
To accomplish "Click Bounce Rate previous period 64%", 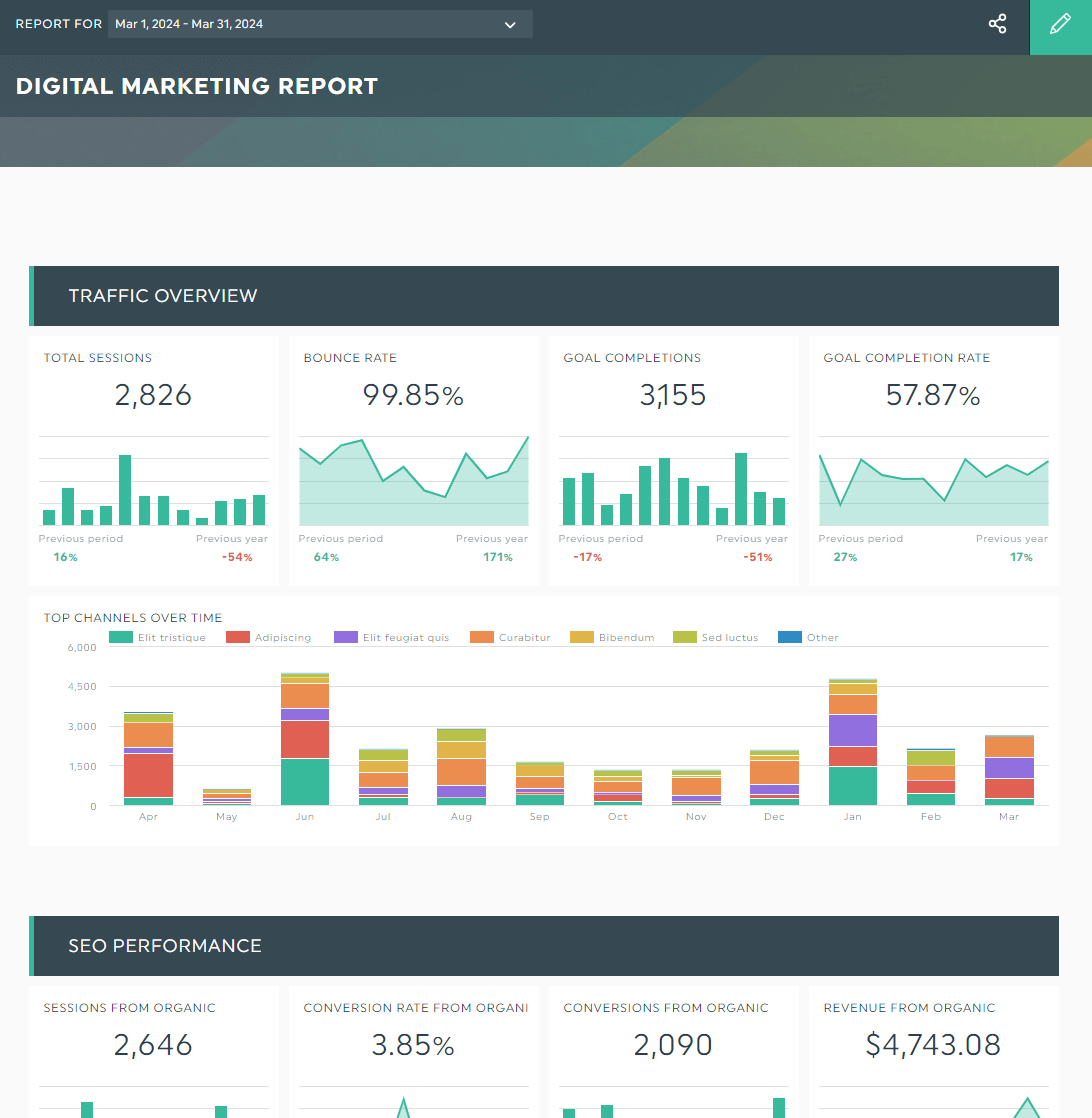I will tap(326, 557).
